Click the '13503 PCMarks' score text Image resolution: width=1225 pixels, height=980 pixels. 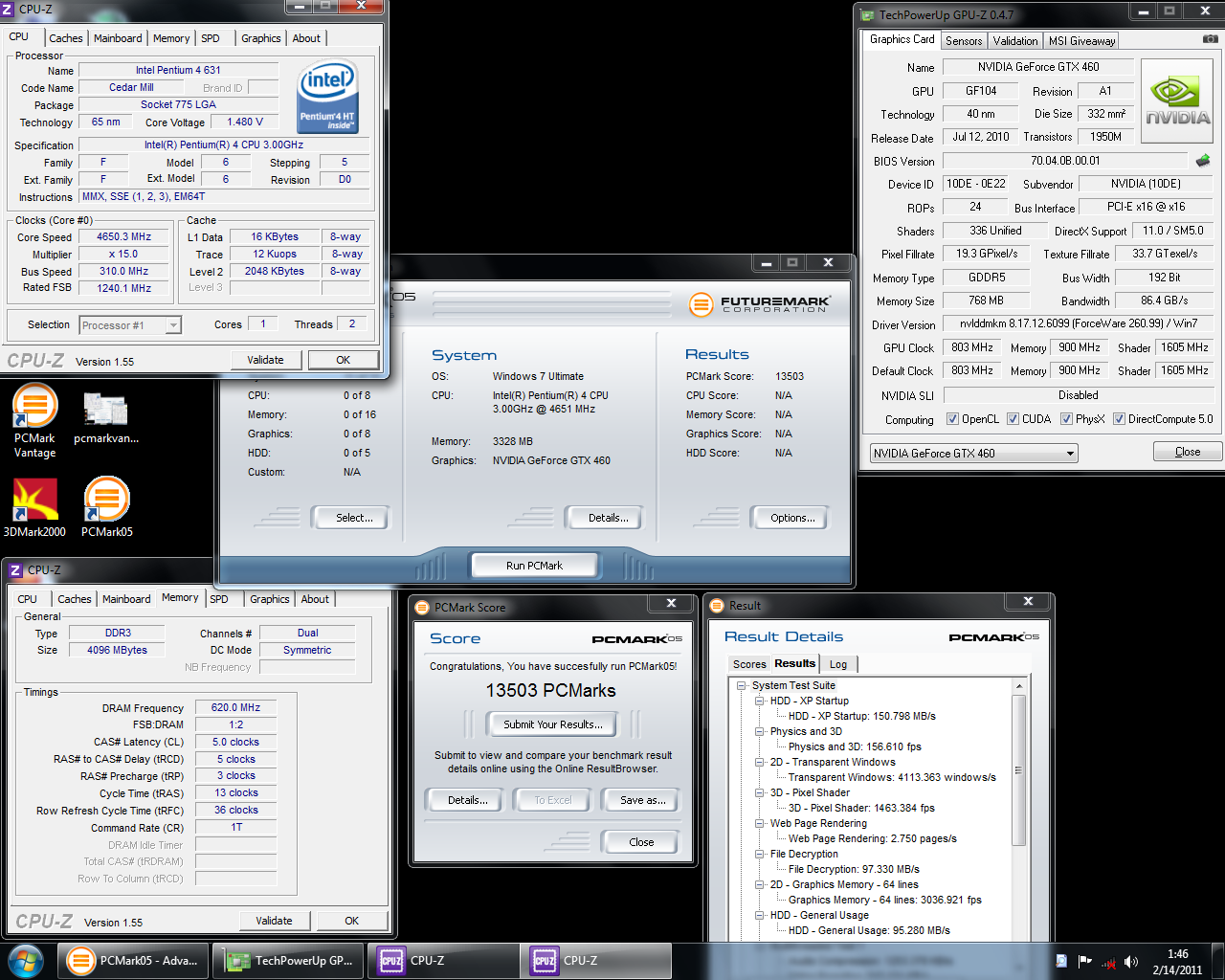(551, 691)
